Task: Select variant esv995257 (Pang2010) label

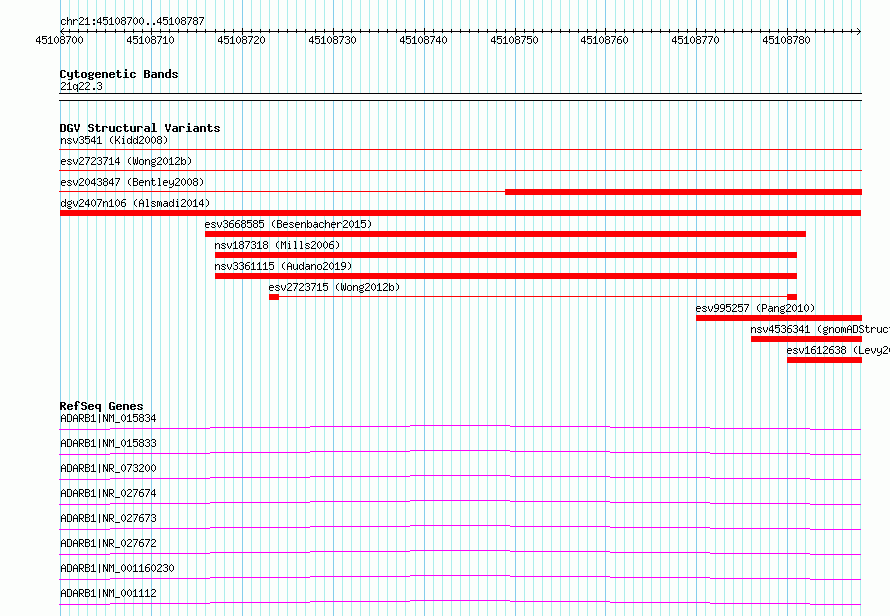Action: (x=755, y=308)
